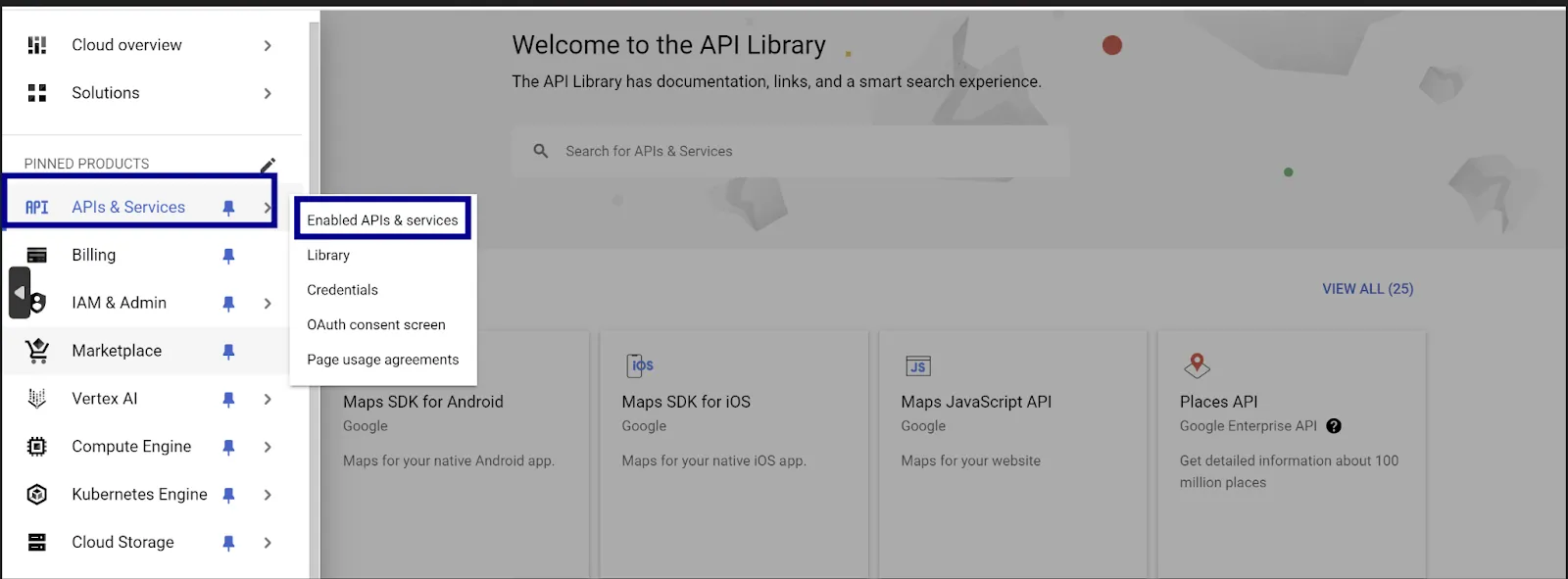This screenshot has height=579, width=1568.
Task: Click the black left-arrow collapse handle
Action: coord(20,293)
